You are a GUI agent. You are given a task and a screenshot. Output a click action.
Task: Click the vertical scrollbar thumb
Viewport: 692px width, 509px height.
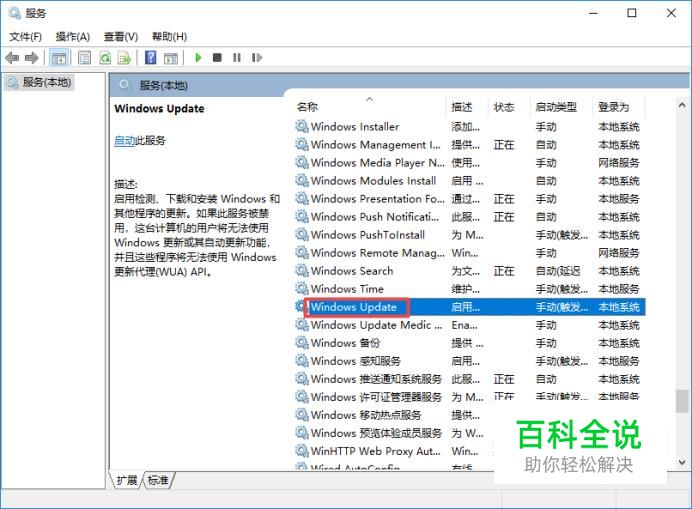click(x=682, y=401)
